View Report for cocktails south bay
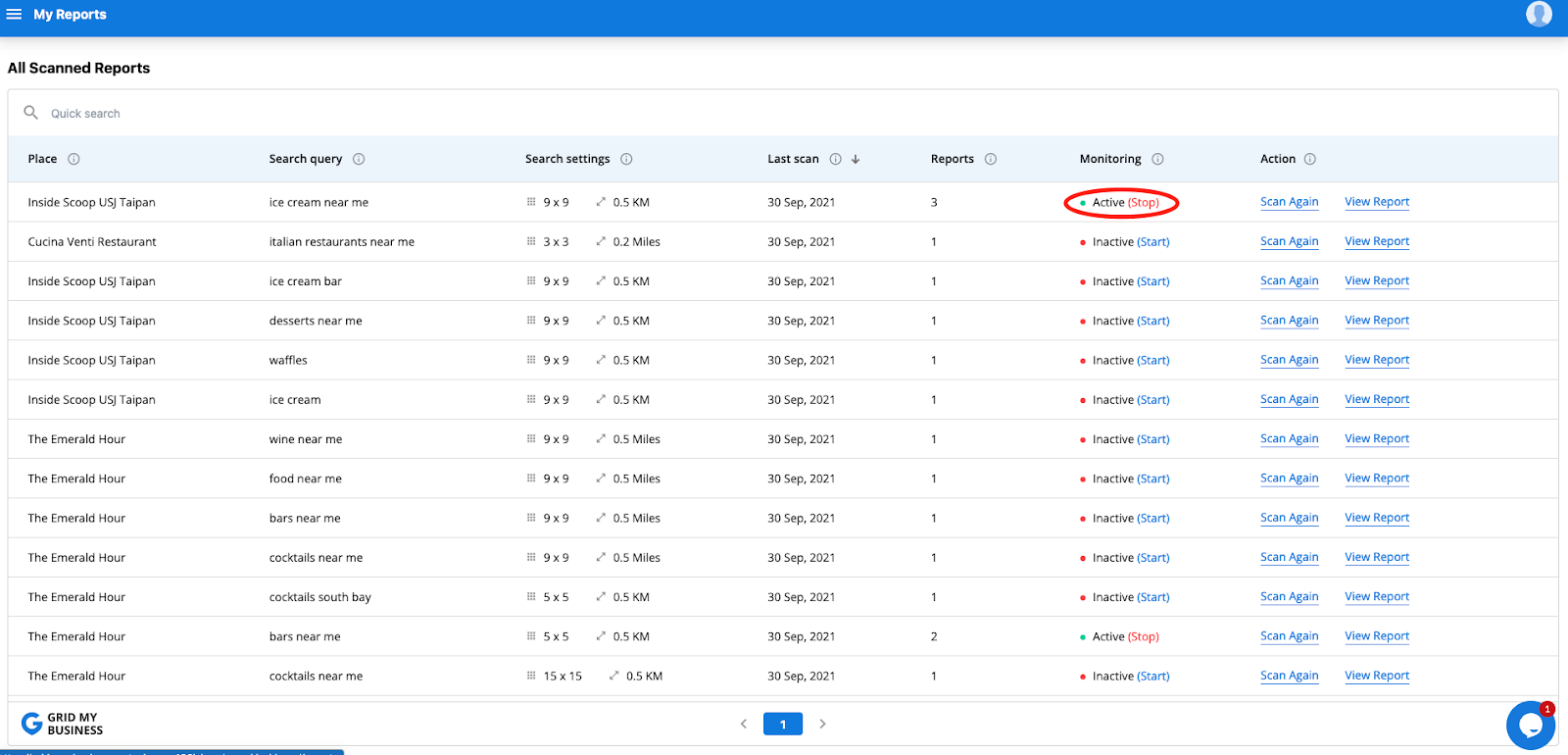Viewport: 1568px width, 755px height. coord(1377,596)
